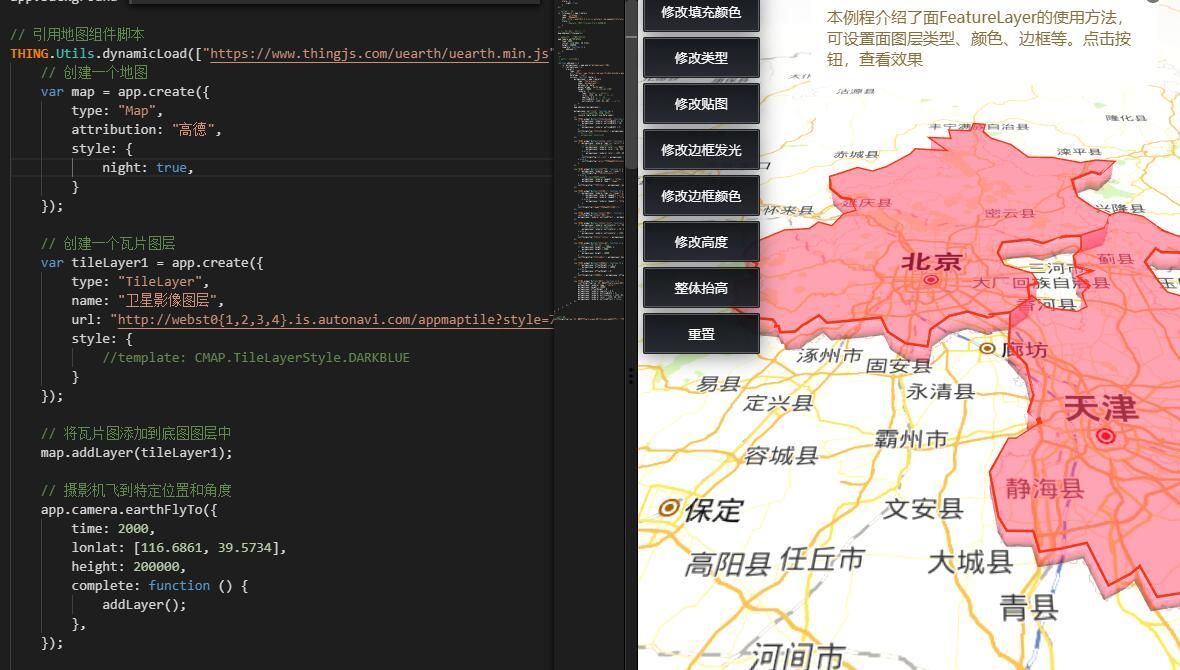Open the autonavi appmaptile URL in code
The image size is (1180, 670).
(335, 319)
